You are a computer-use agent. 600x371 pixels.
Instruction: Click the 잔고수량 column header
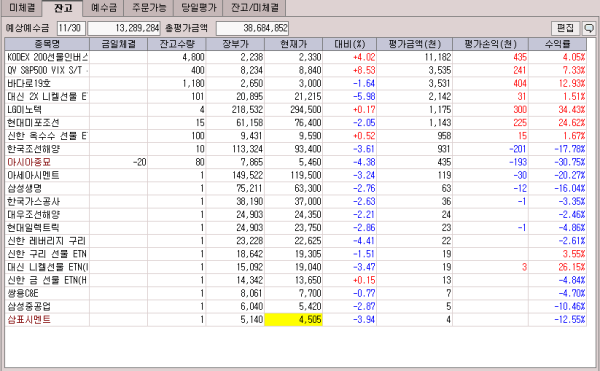pyautogui.click(x=177, y=44)
